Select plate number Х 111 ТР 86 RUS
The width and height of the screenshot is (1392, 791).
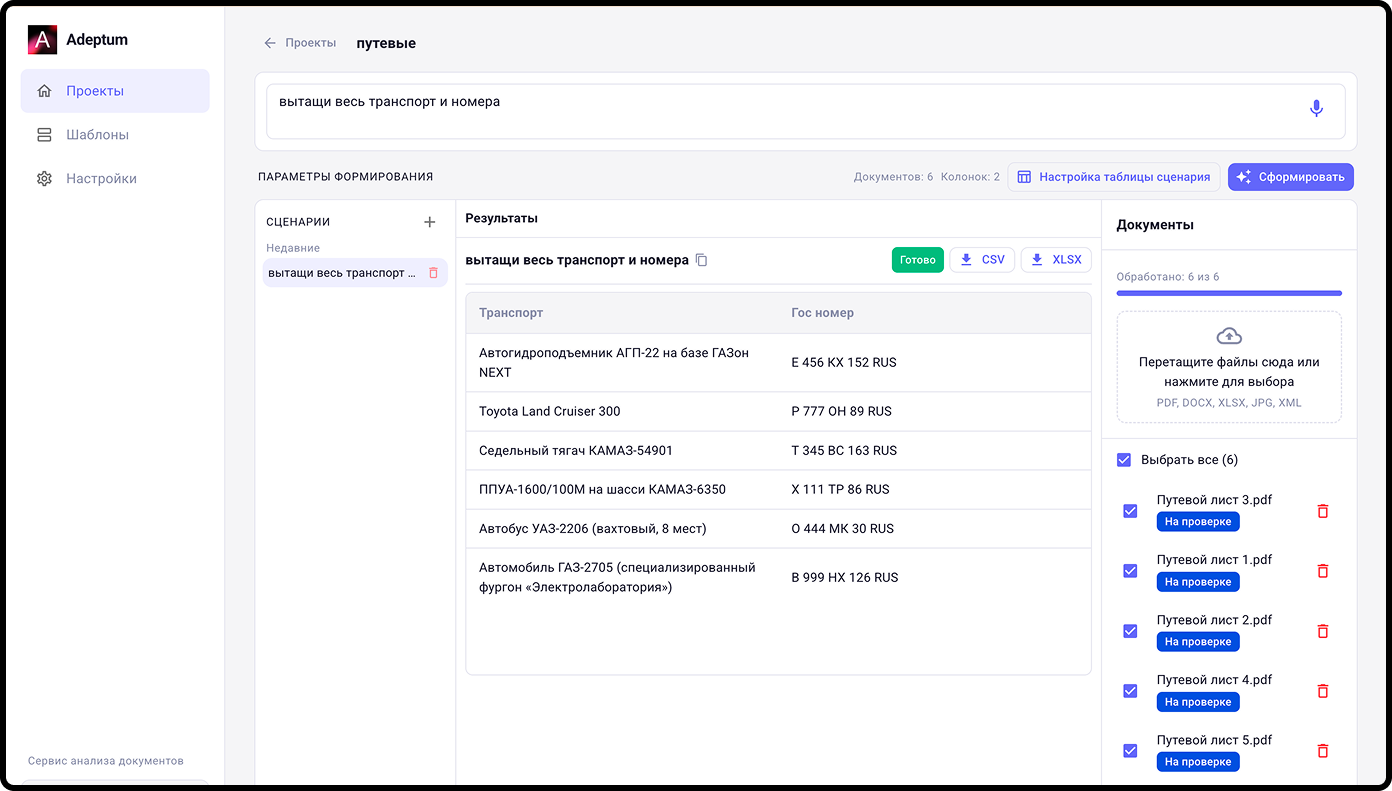coord(840,489)
